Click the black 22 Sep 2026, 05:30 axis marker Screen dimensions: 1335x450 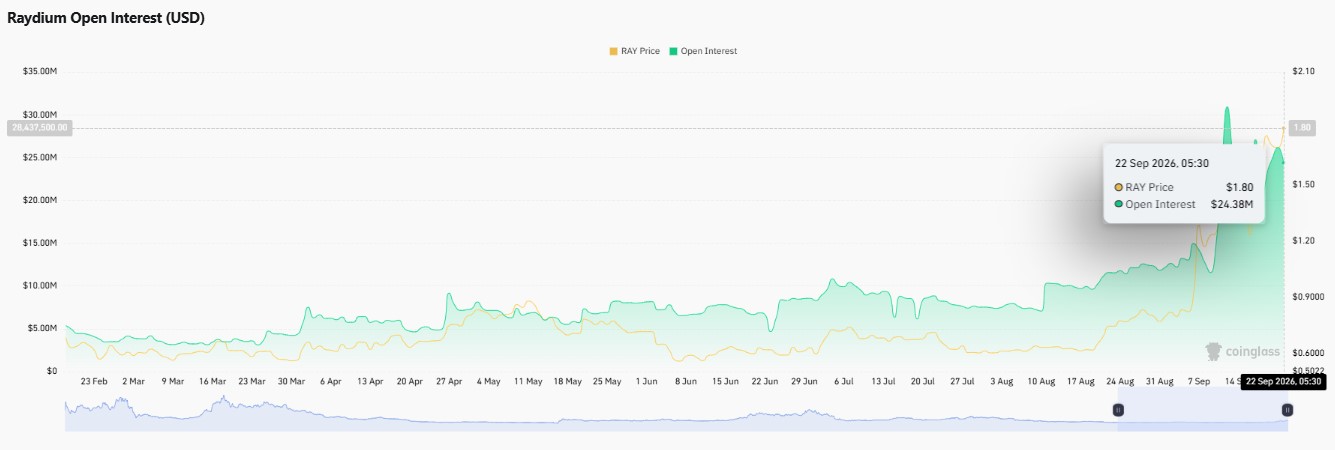point(1283,382)
